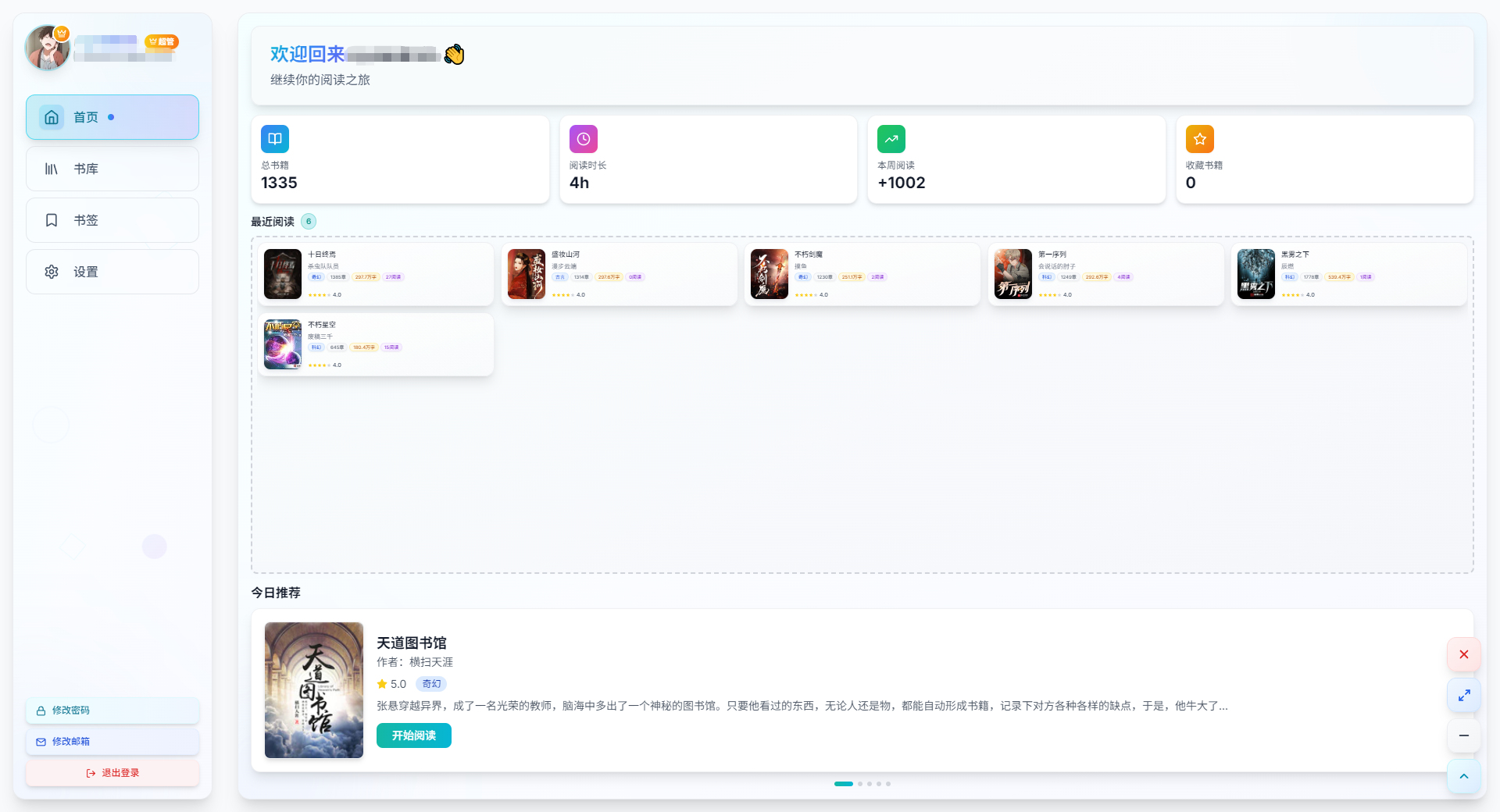Click the 本周阅读 value +1002
Screen dimensions: 1500x812
[902, 183]
